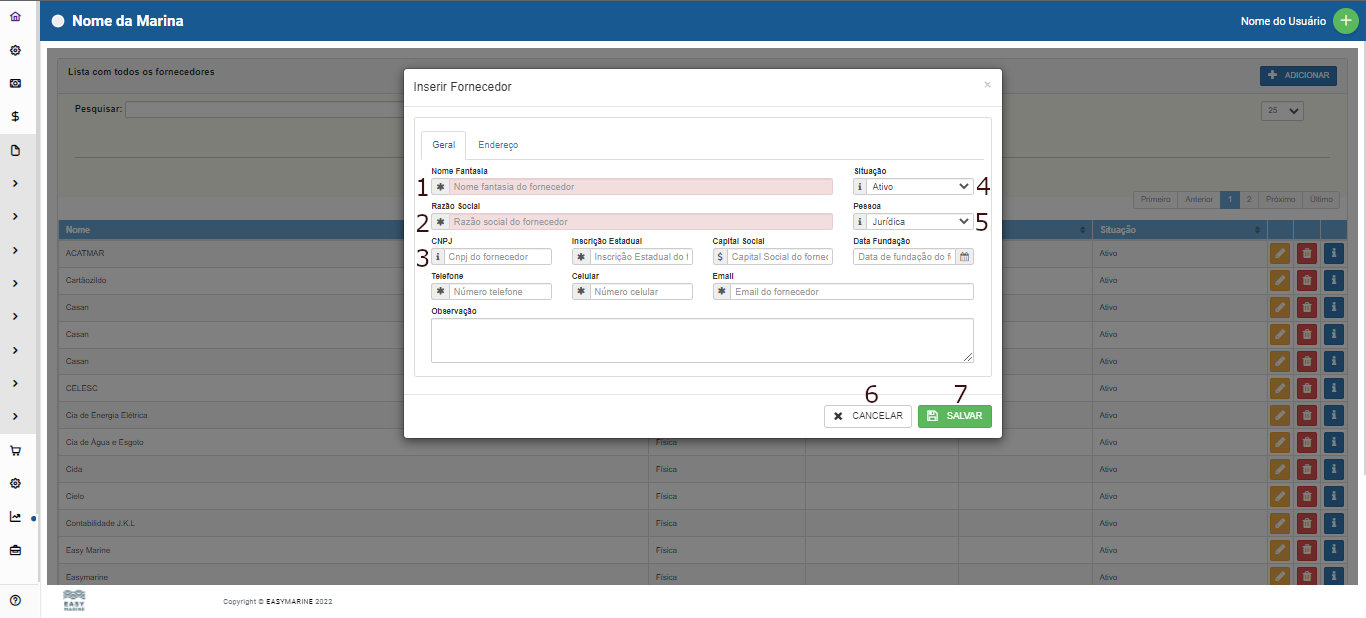Viewport: 1366px width, 618px height.
Task: Click the home icon in the sidebar
Action: [15, 16]
